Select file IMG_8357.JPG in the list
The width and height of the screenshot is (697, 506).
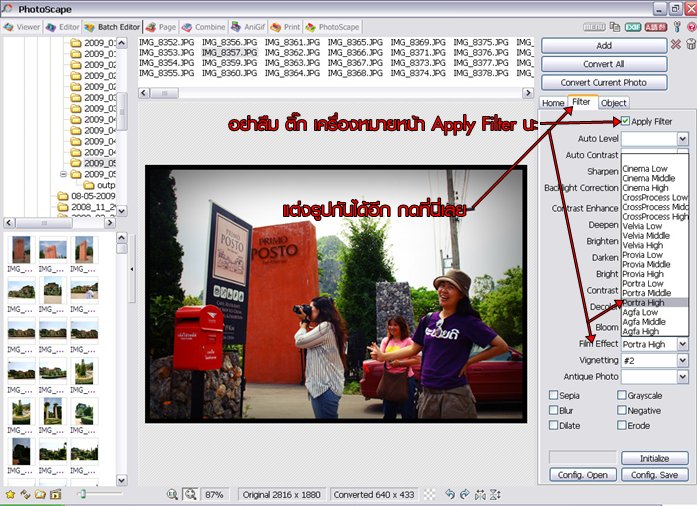[229, 52]
